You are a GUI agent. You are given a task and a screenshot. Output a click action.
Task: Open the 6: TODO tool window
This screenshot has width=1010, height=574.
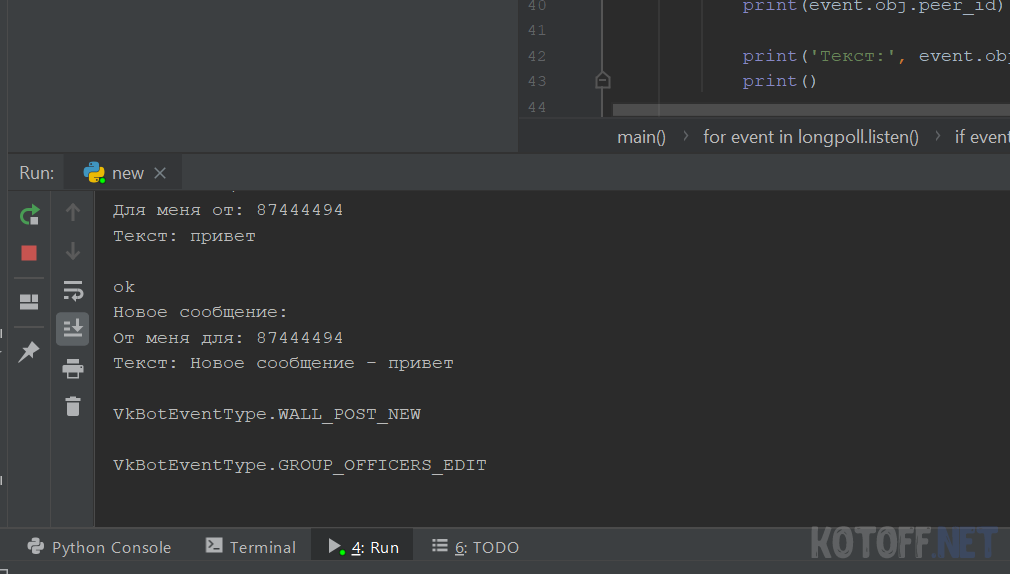[475, 547]
